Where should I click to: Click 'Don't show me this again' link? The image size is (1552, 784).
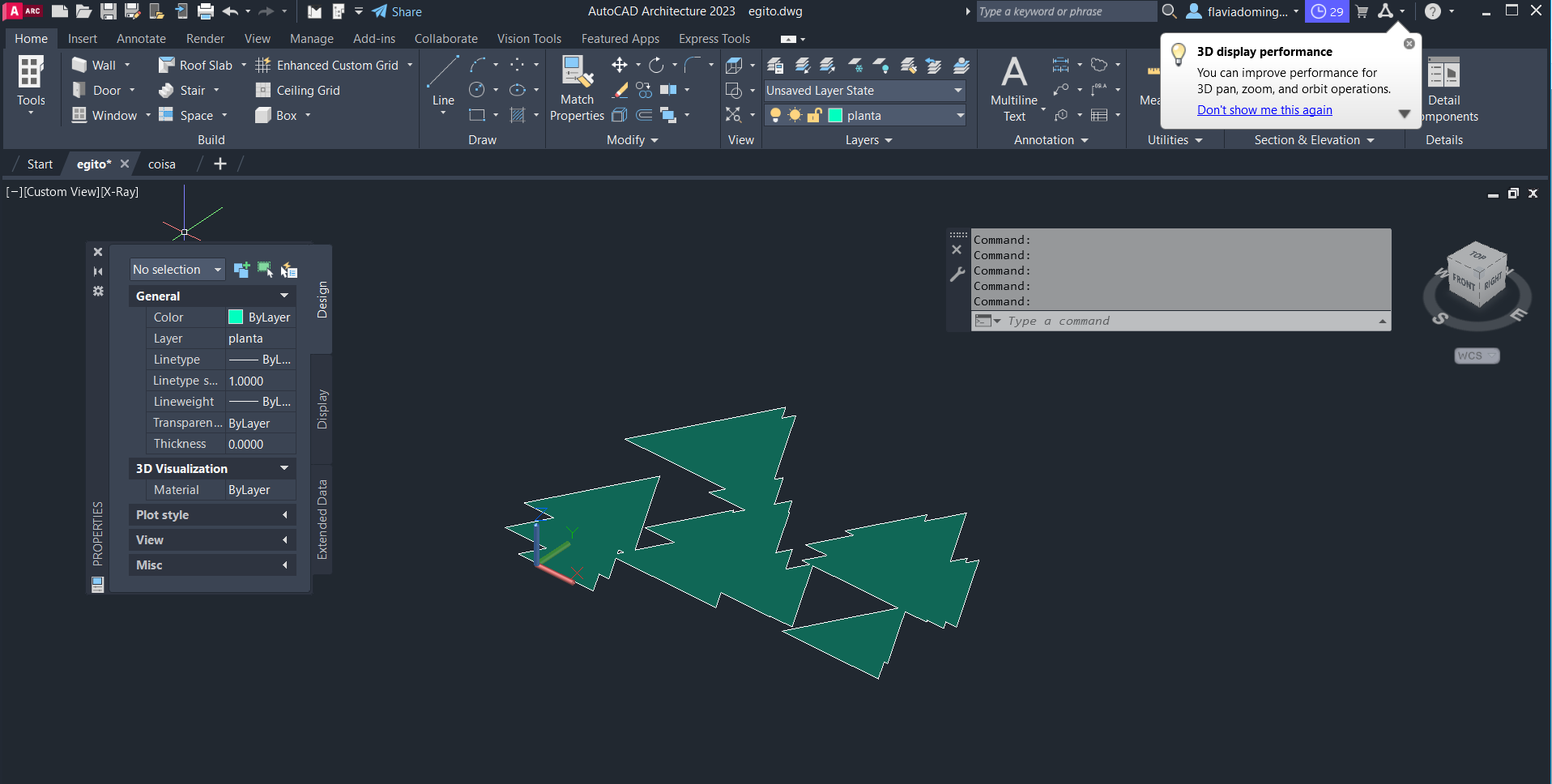1264,110
